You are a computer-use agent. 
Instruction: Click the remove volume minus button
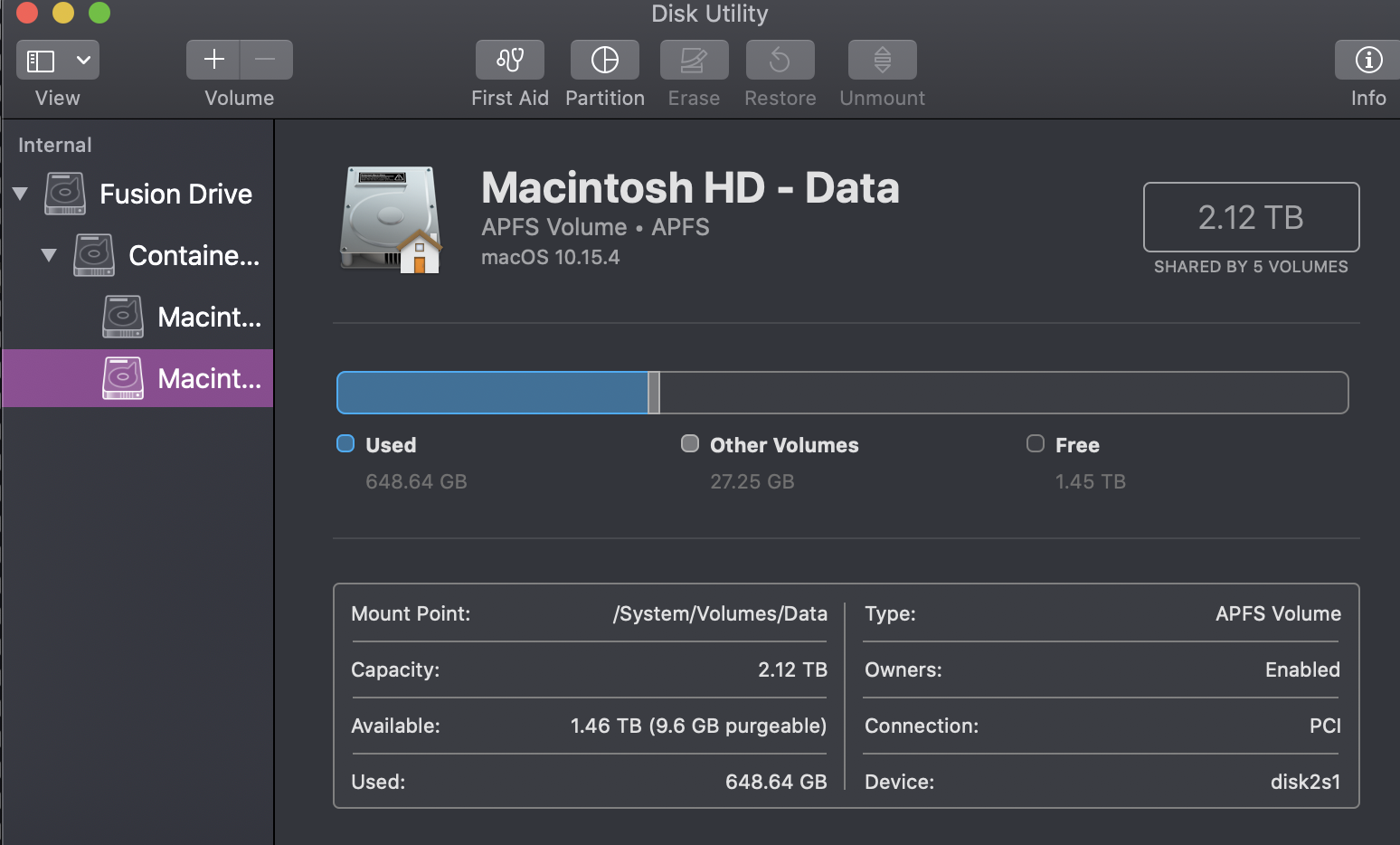coord(266,61)
